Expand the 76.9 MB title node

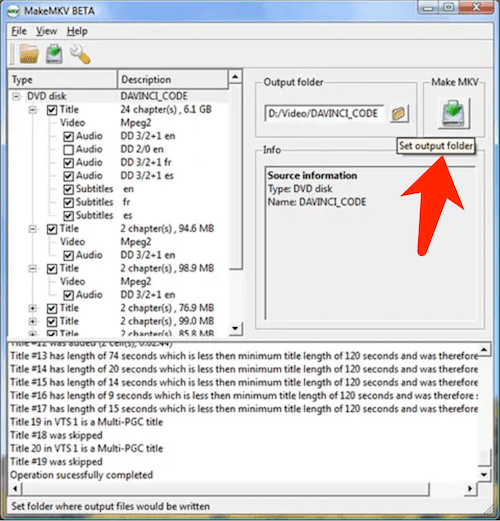click(33, 308)
